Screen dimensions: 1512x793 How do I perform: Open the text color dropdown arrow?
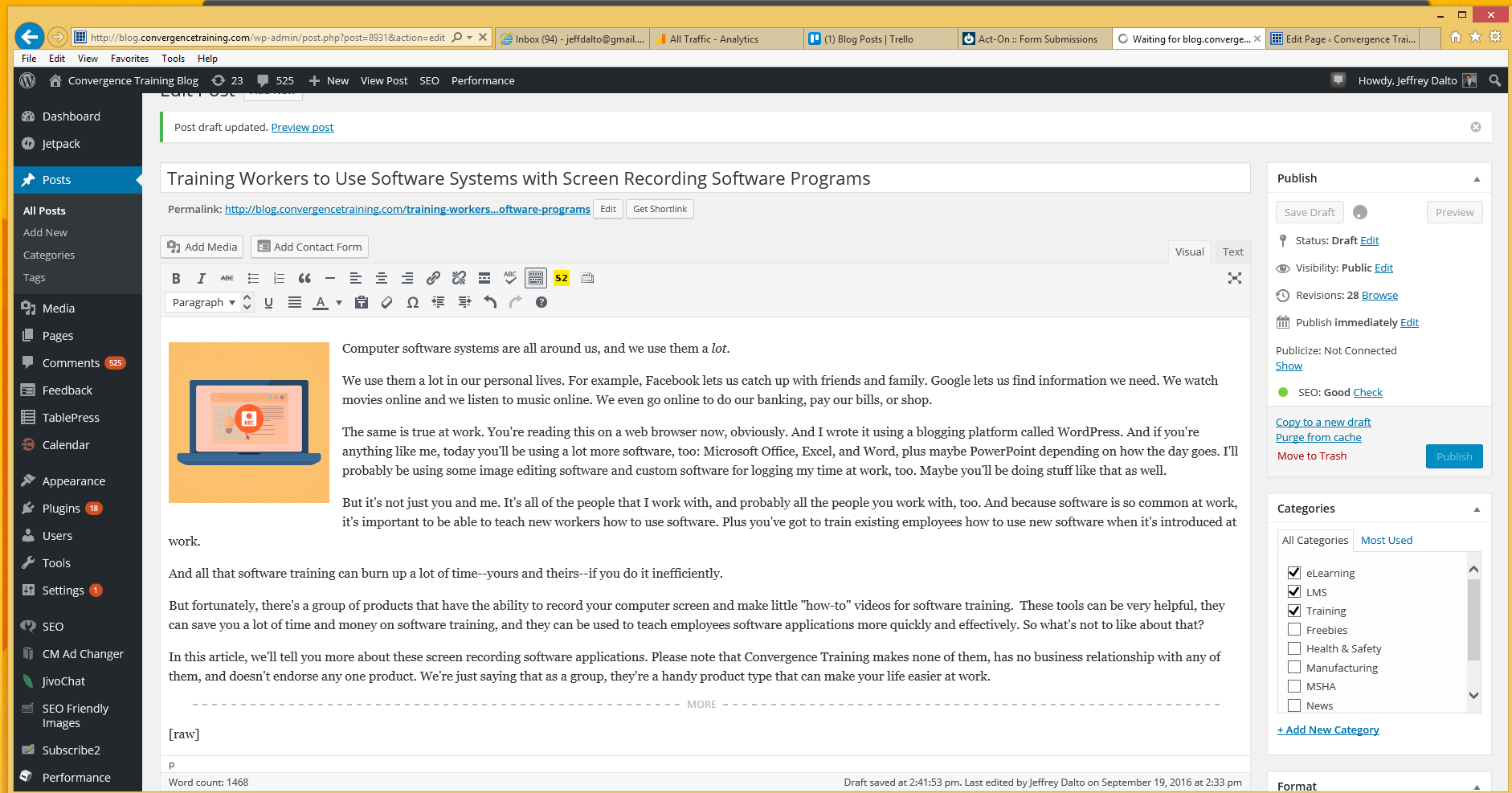[339, 303]
